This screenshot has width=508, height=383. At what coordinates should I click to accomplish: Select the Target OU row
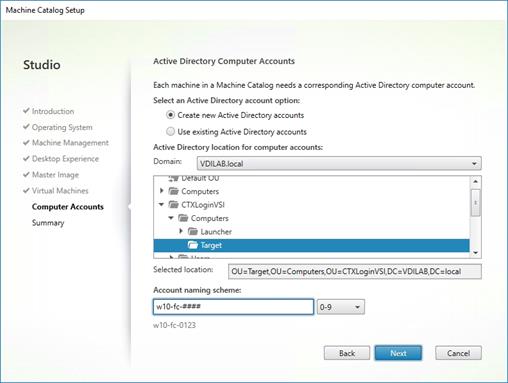311,245
